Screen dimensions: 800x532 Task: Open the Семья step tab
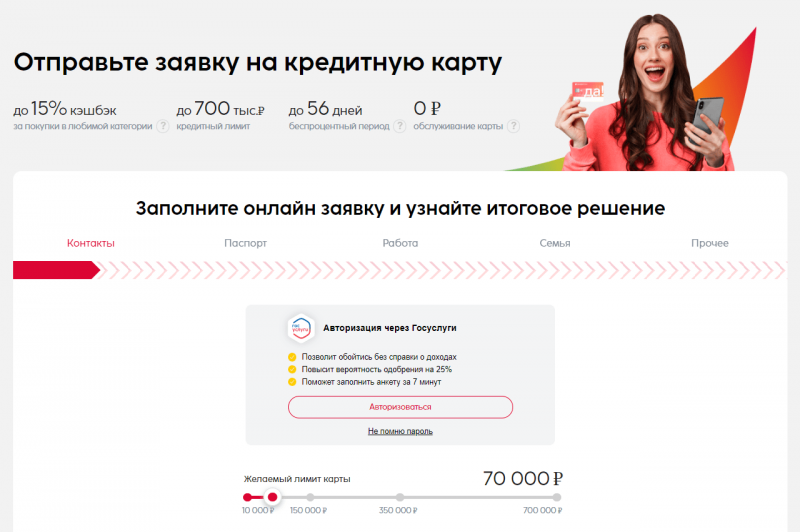[555, 243]
